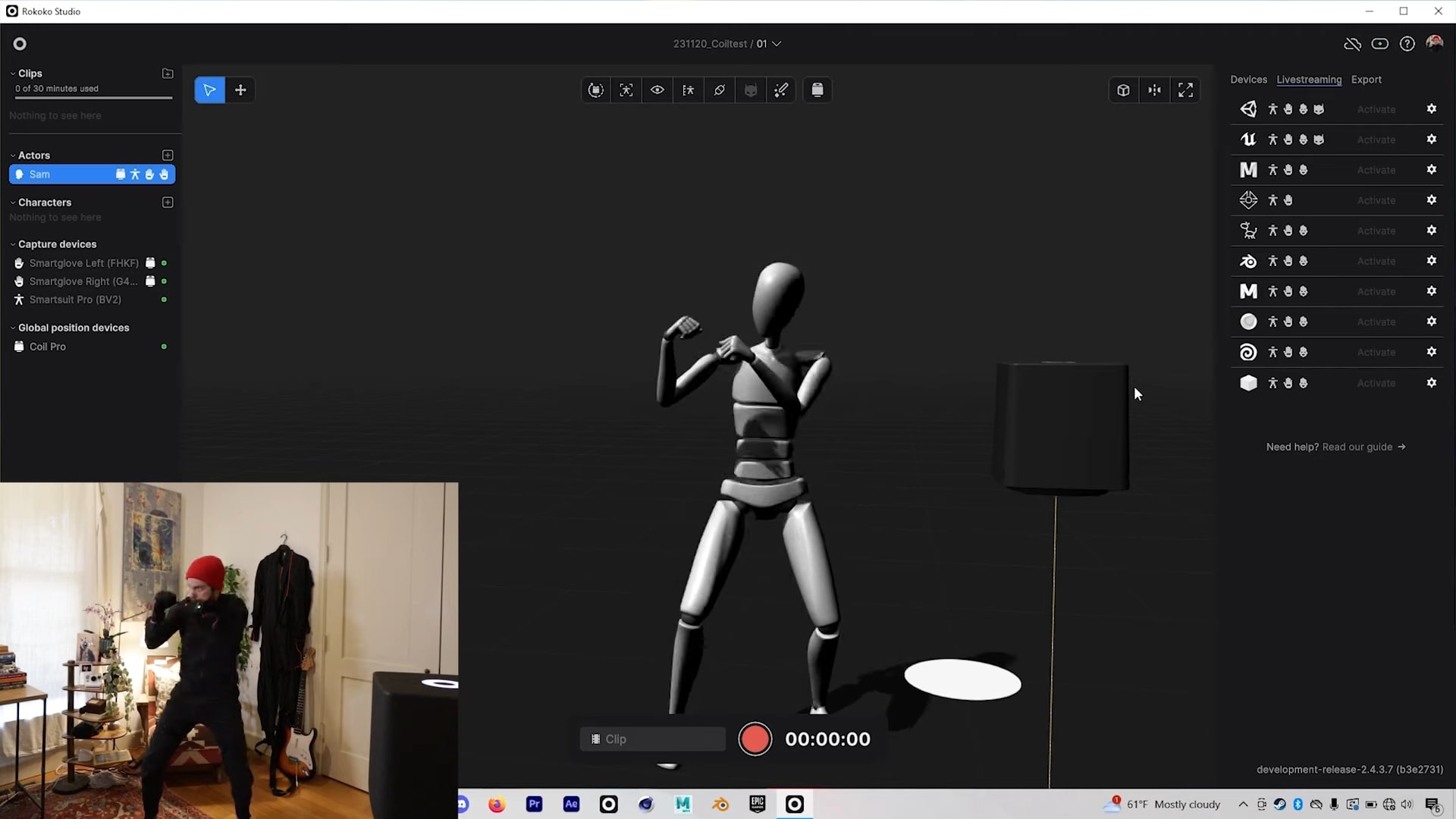
Task: Open the actor body dimensions toolbar icon
Action: click(688, 89)
